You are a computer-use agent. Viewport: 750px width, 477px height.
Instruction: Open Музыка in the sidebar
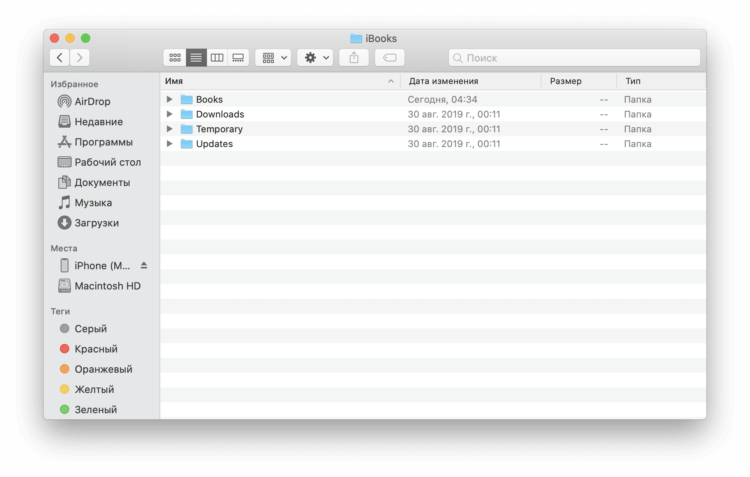[x=85, y=202]
